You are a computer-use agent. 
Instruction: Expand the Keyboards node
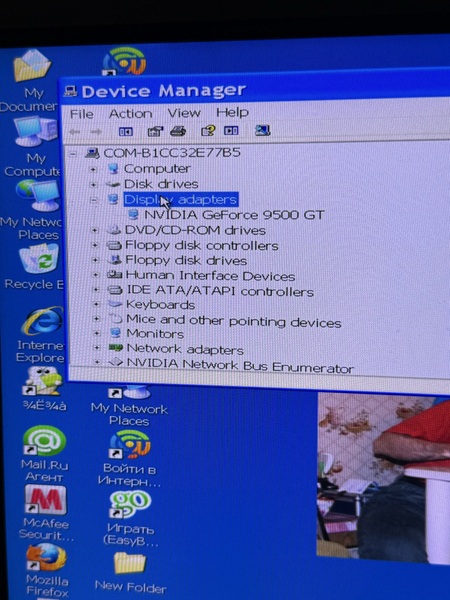click(x=96, y=304)
